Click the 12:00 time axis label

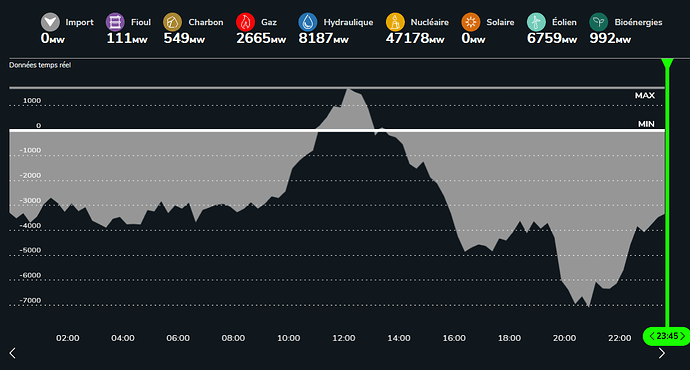coord(344,338)
